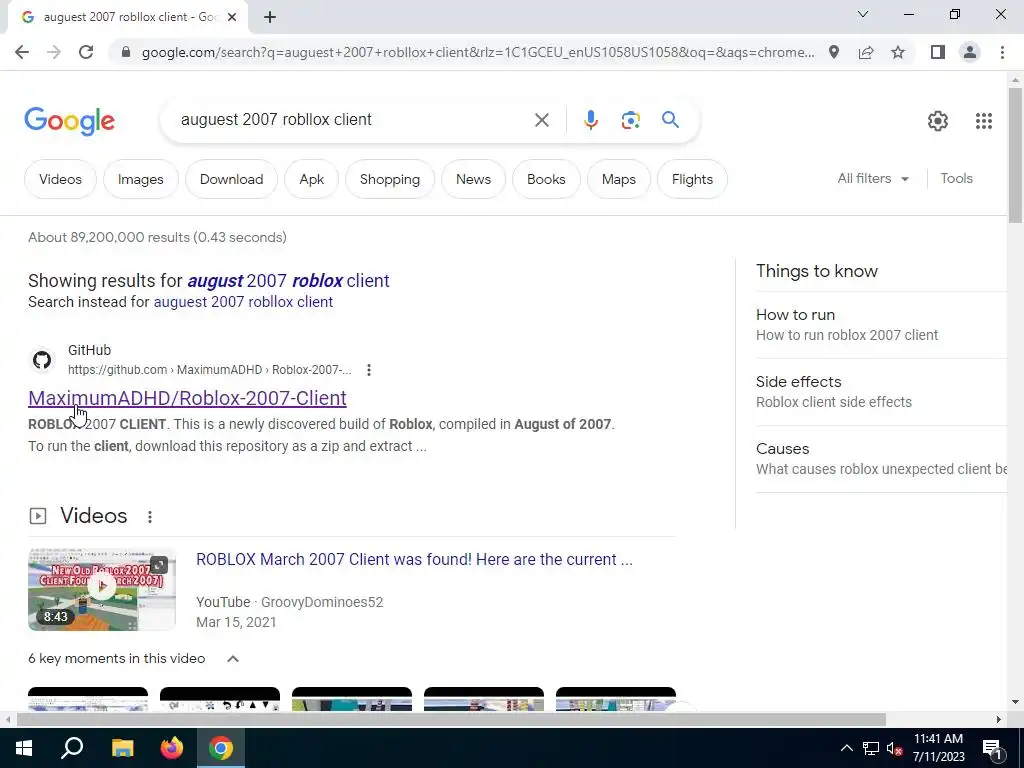Go back using the browser back arrow
The height and width of the screenshot is (768, 1024).
(22, 52)
